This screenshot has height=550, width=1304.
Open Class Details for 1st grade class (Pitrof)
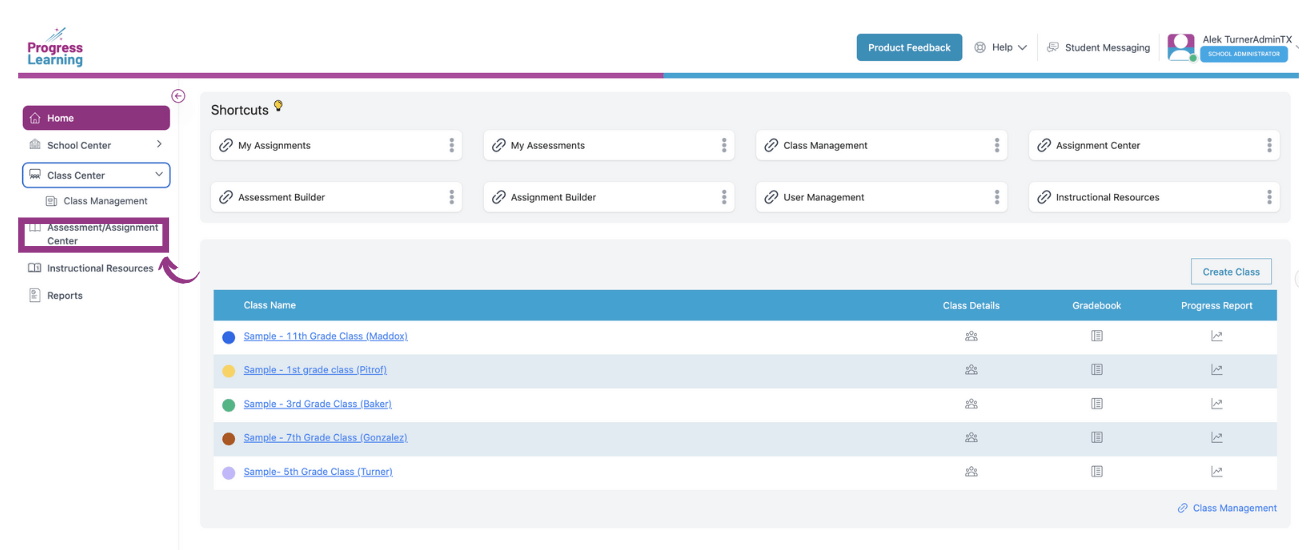[x=971, y=370]
